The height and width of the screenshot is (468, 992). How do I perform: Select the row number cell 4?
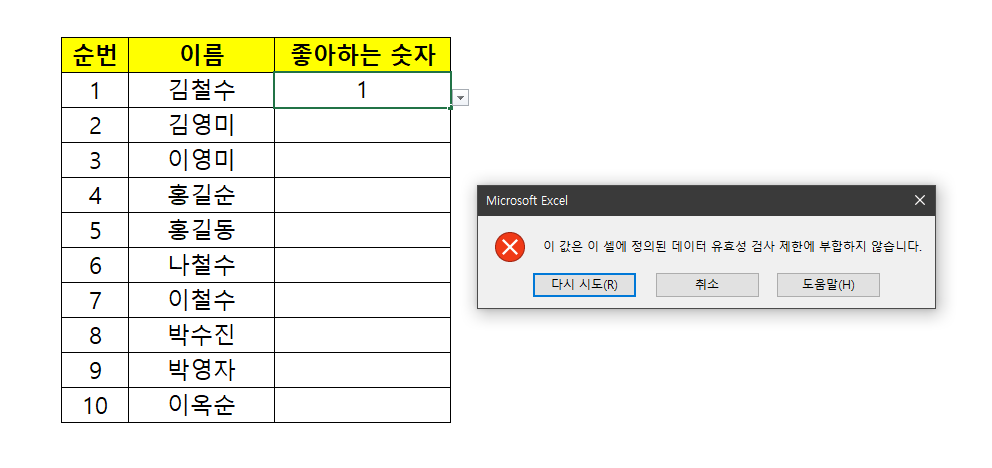click(95, 195)
